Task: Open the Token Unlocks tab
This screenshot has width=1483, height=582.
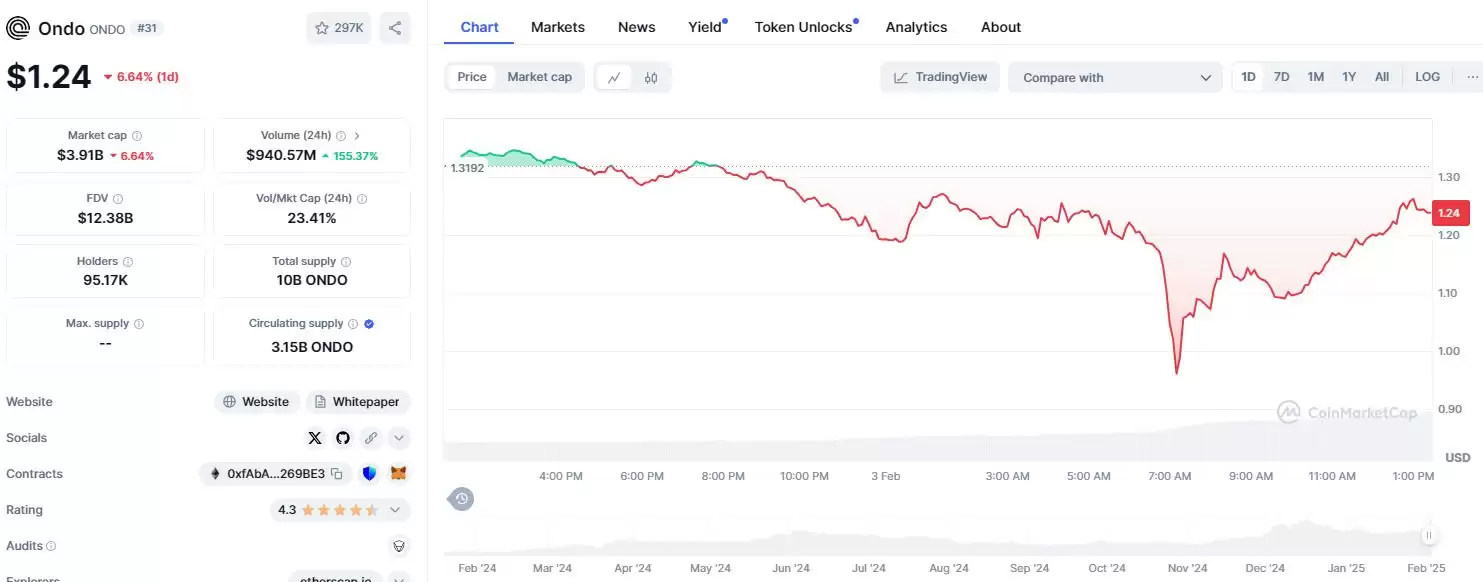Action: pyautogui.click(x=803, y=27)
